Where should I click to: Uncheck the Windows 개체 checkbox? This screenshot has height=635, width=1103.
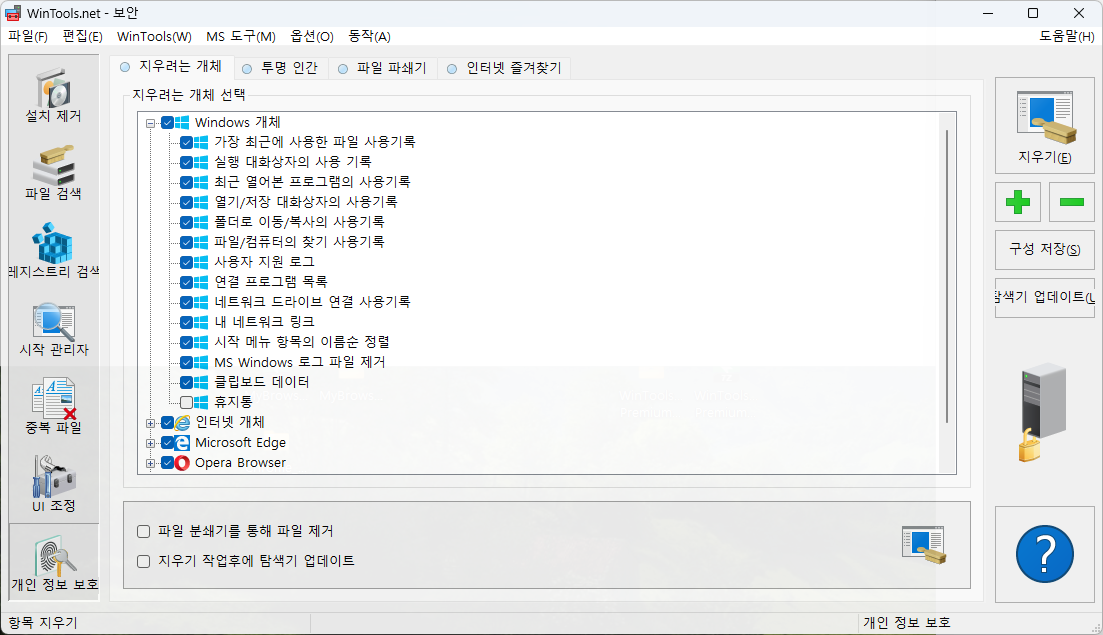(x=167, y=122)
